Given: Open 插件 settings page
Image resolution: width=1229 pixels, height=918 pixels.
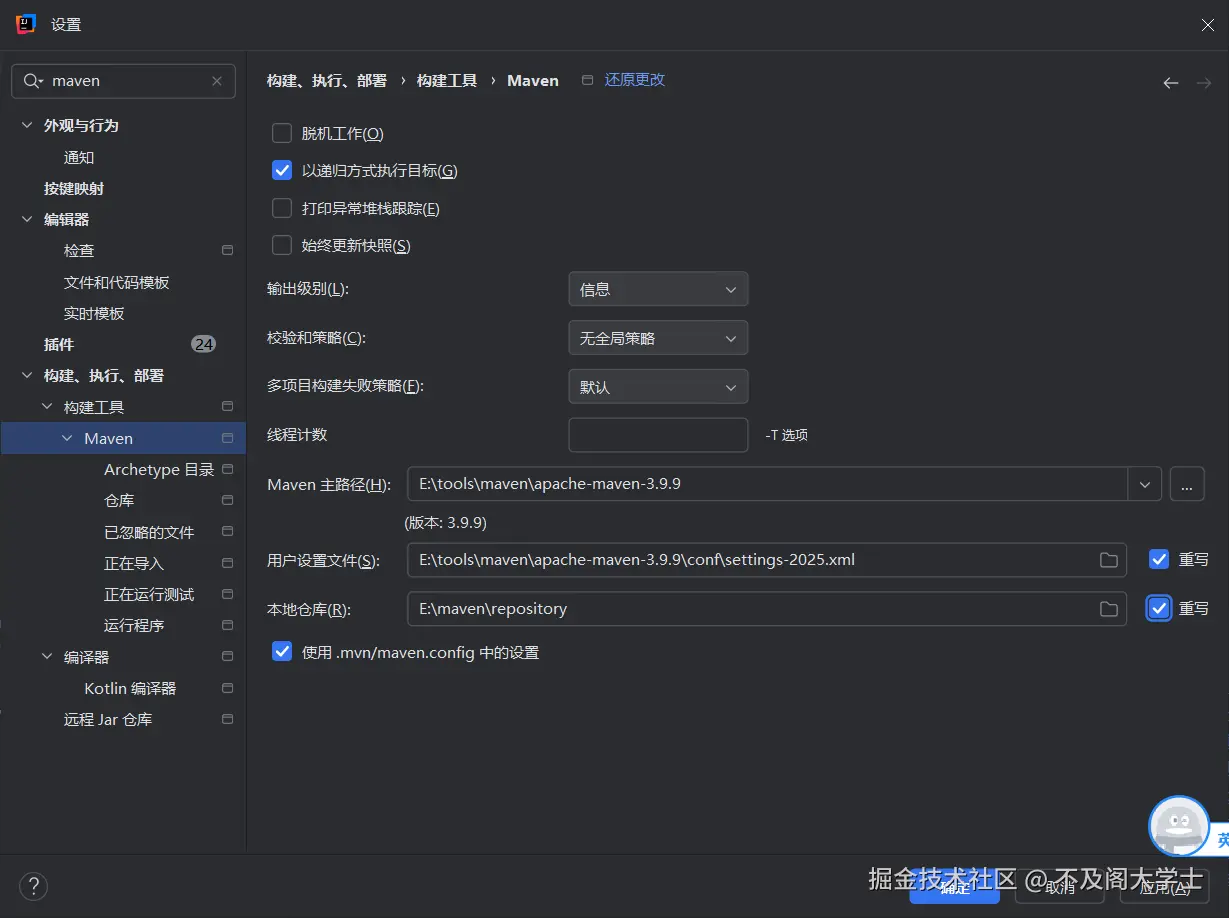Looking at the screenshot, I should [59, 344].
